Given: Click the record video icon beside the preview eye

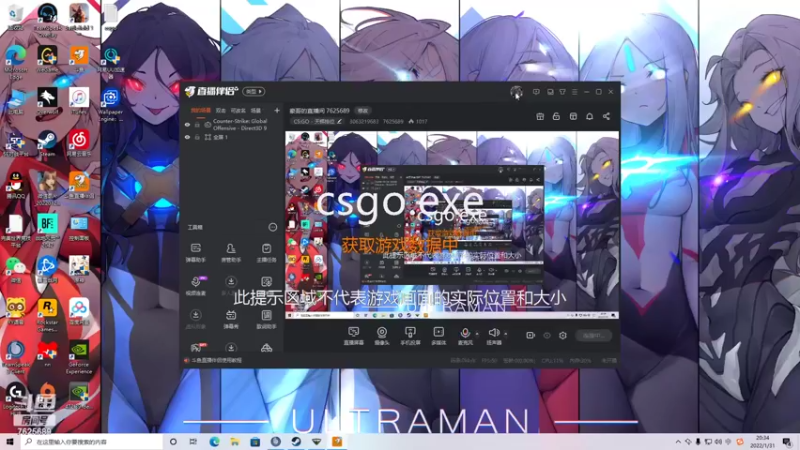Looking at the screenshot, I should 531,336.
